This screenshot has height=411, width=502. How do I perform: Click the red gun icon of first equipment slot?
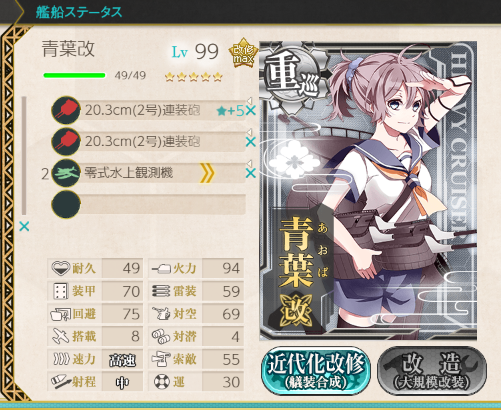(x=66, y=110)
